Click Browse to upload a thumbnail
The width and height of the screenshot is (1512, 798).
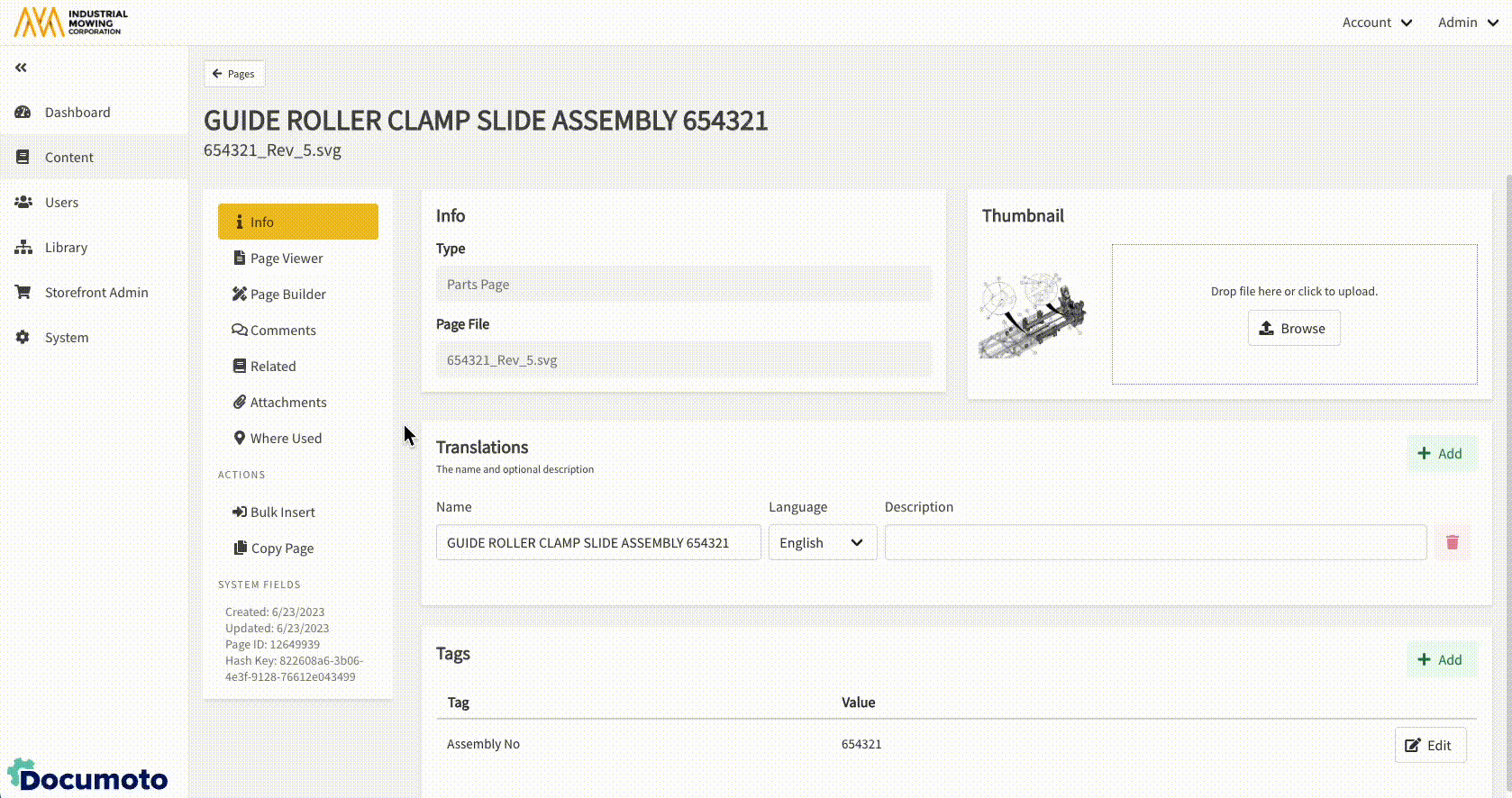tap(1293, 329)
